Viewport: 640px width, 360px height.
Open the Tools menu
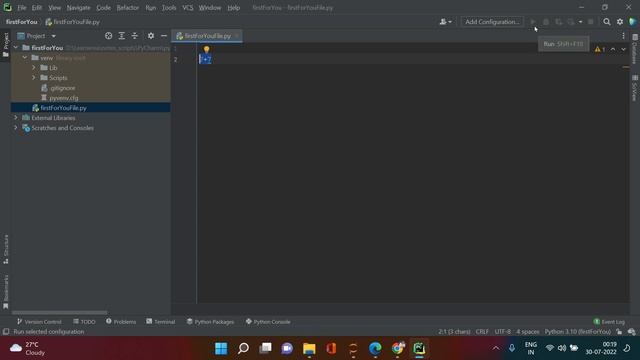coord(169,7)
